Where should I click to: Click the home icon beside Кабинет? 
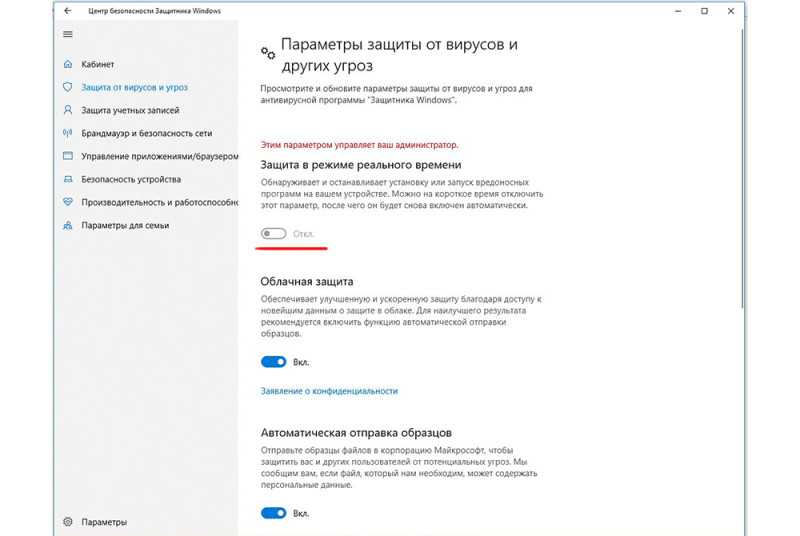68,64
